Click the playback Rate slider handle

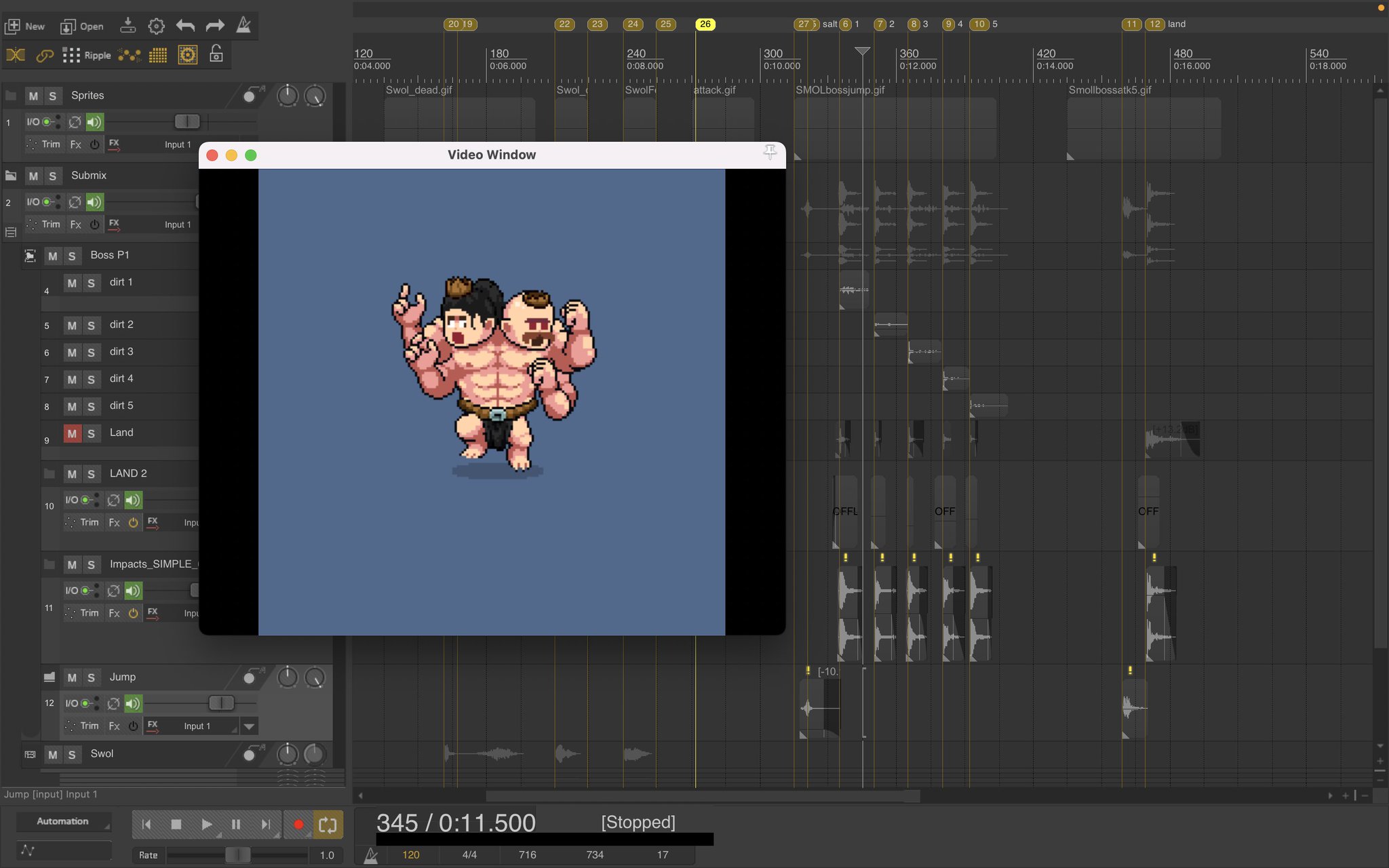[237, 854]
